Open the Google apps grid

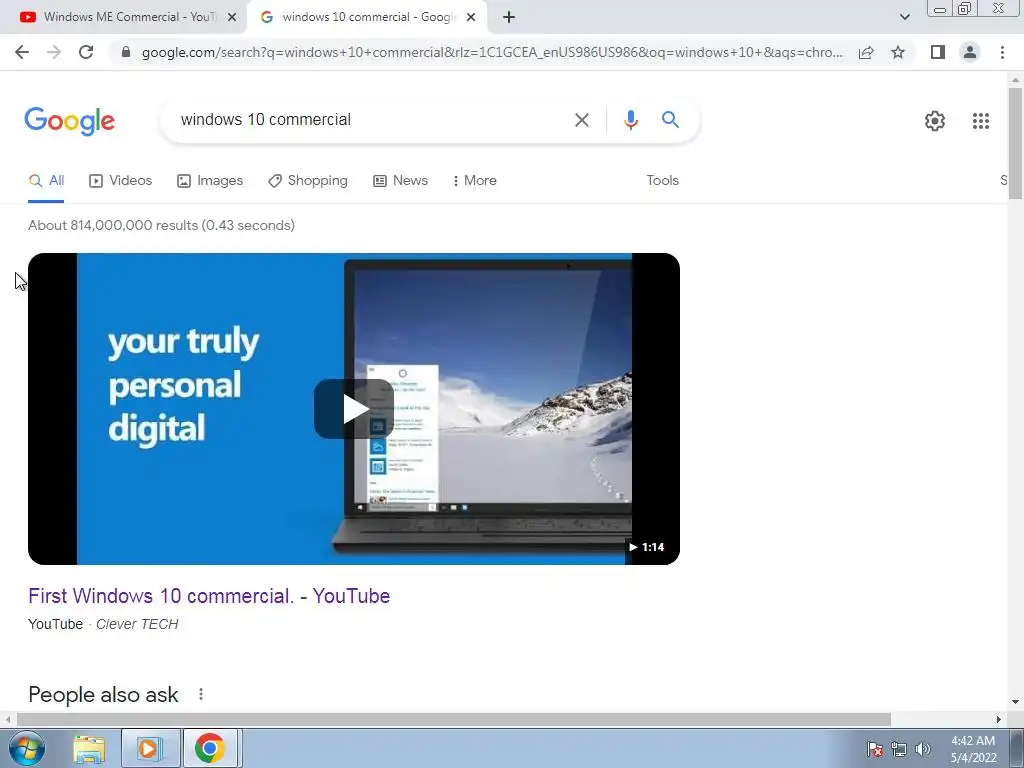tap(980, 121)
